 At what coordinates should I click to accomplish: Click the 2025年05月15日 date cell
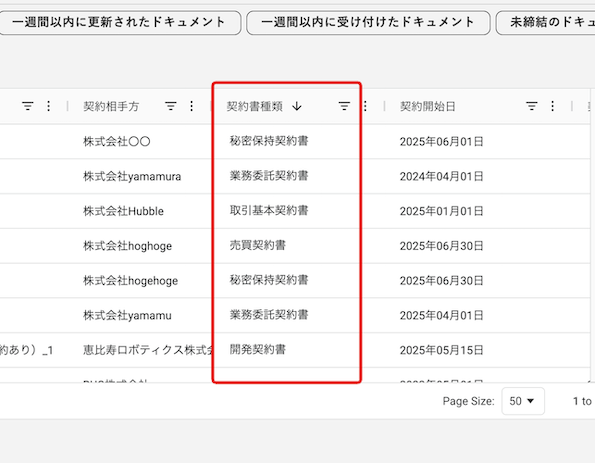pyautogui.click(x=441, y=350)
